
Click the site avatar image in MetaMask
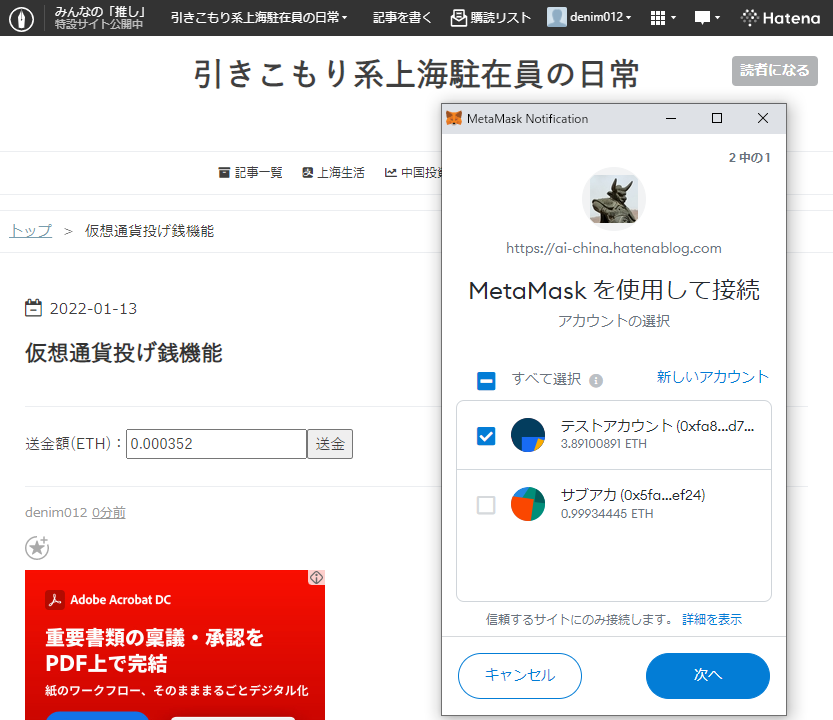pos(614,199)
